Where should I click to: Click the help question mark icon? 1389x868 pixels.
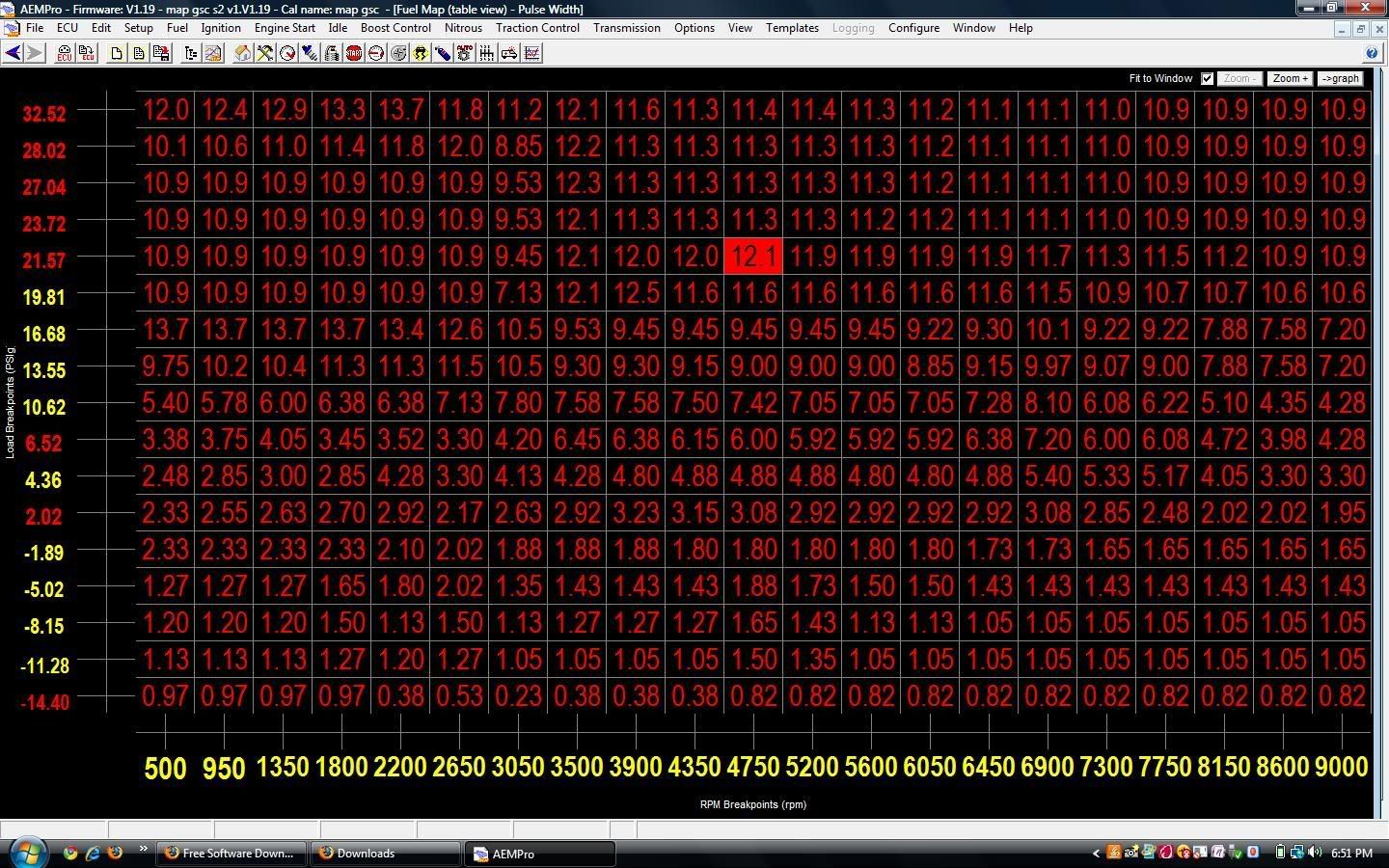[1372, 53]
